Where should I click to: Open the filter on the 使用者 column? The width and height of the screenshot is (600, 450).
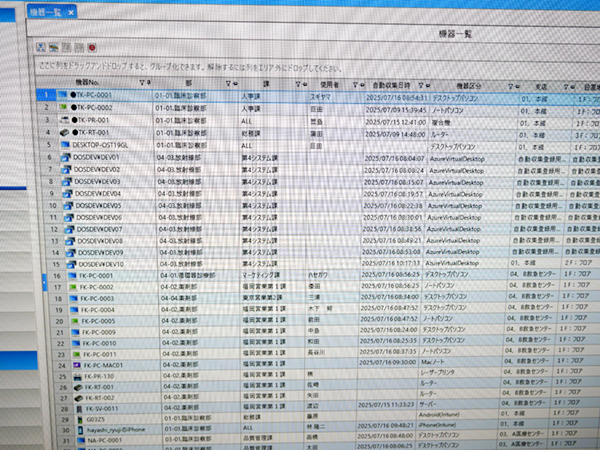355,85
